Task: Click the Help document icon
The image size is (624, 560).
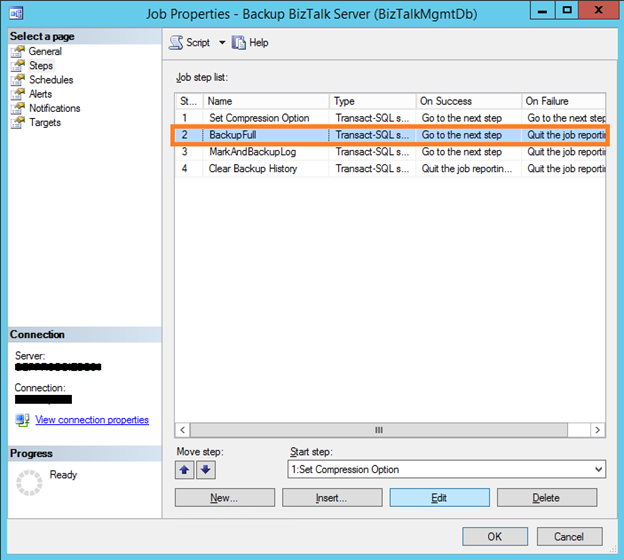Action: [x=239, y=43]
